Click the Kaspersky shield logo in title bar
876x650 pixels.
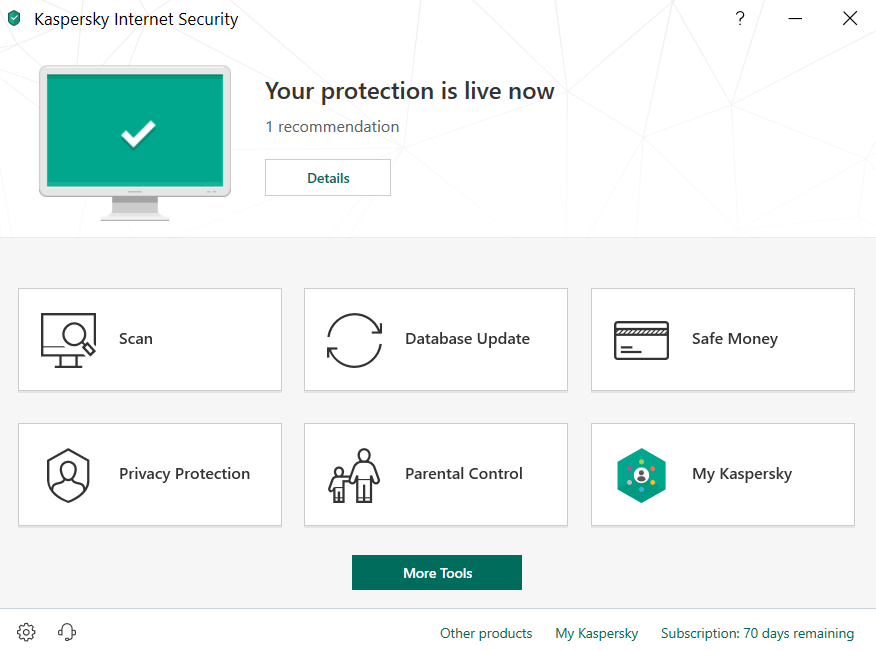(x=14, y=19)
